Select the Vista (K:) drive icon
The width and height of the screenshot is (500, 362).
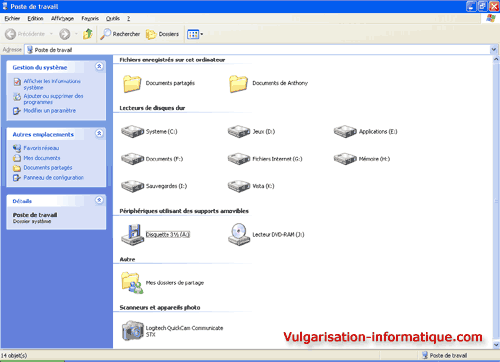[x=239, y=186]
